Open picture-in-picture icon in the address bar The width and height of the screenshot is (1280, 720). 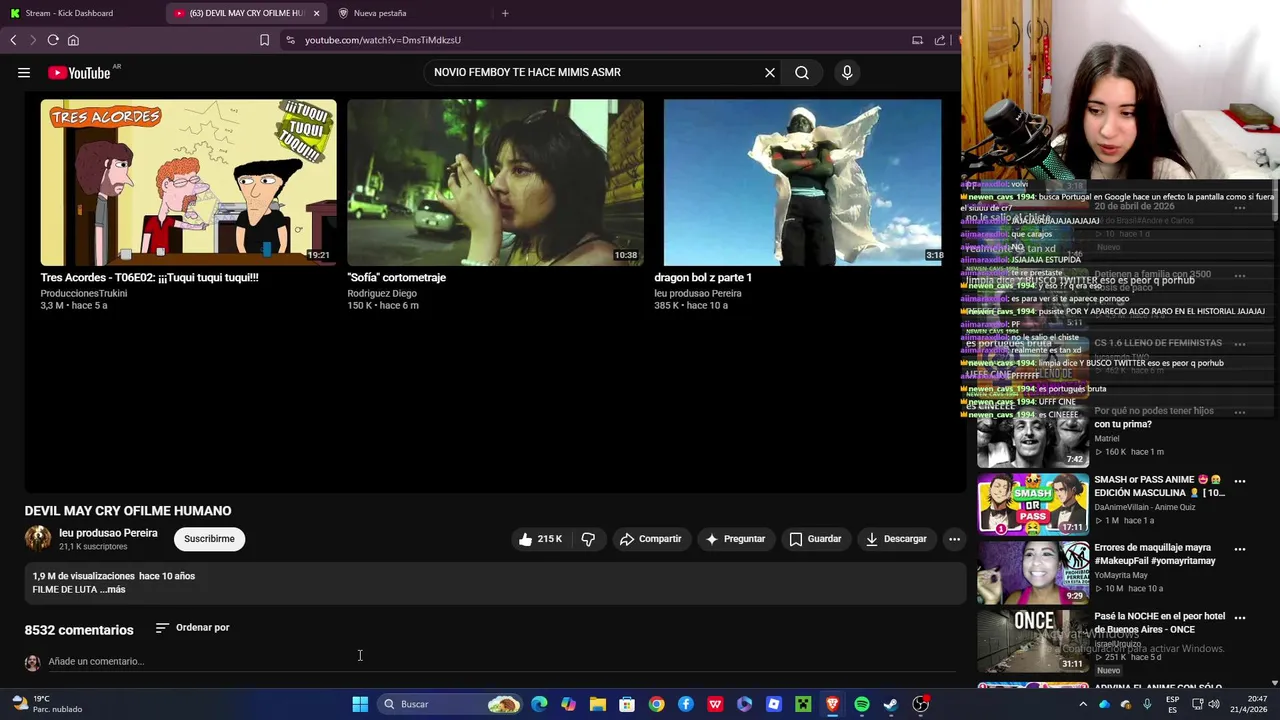coord(917,40)
